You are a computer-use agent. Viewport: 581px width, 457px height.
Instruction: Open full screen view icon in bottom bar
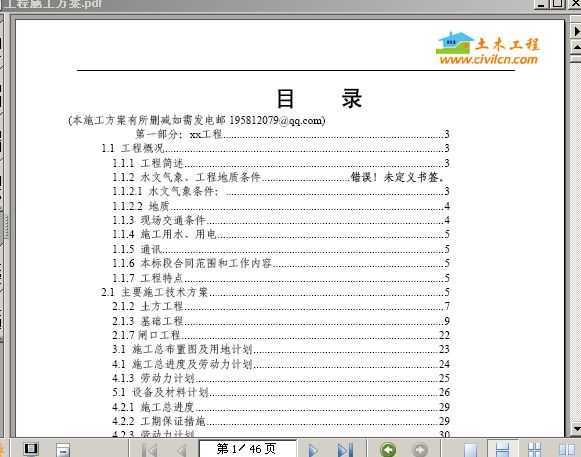(31, 449)
